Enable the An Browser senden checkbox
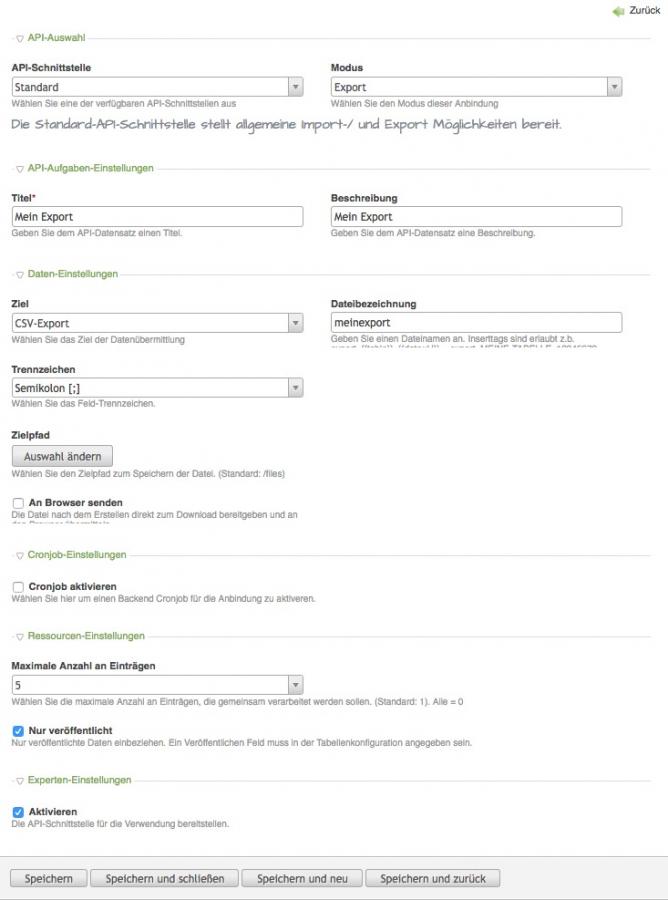668x900 pixels. coord(18,503)
